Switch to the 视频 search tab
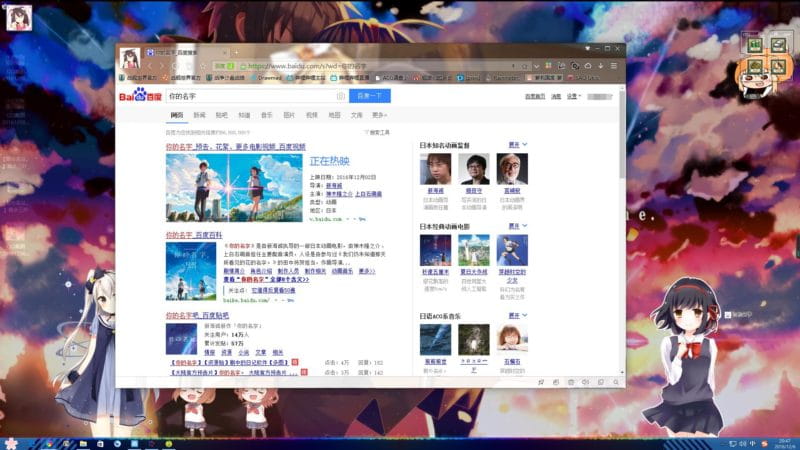 pyautogui.click(x=311, y=115)
